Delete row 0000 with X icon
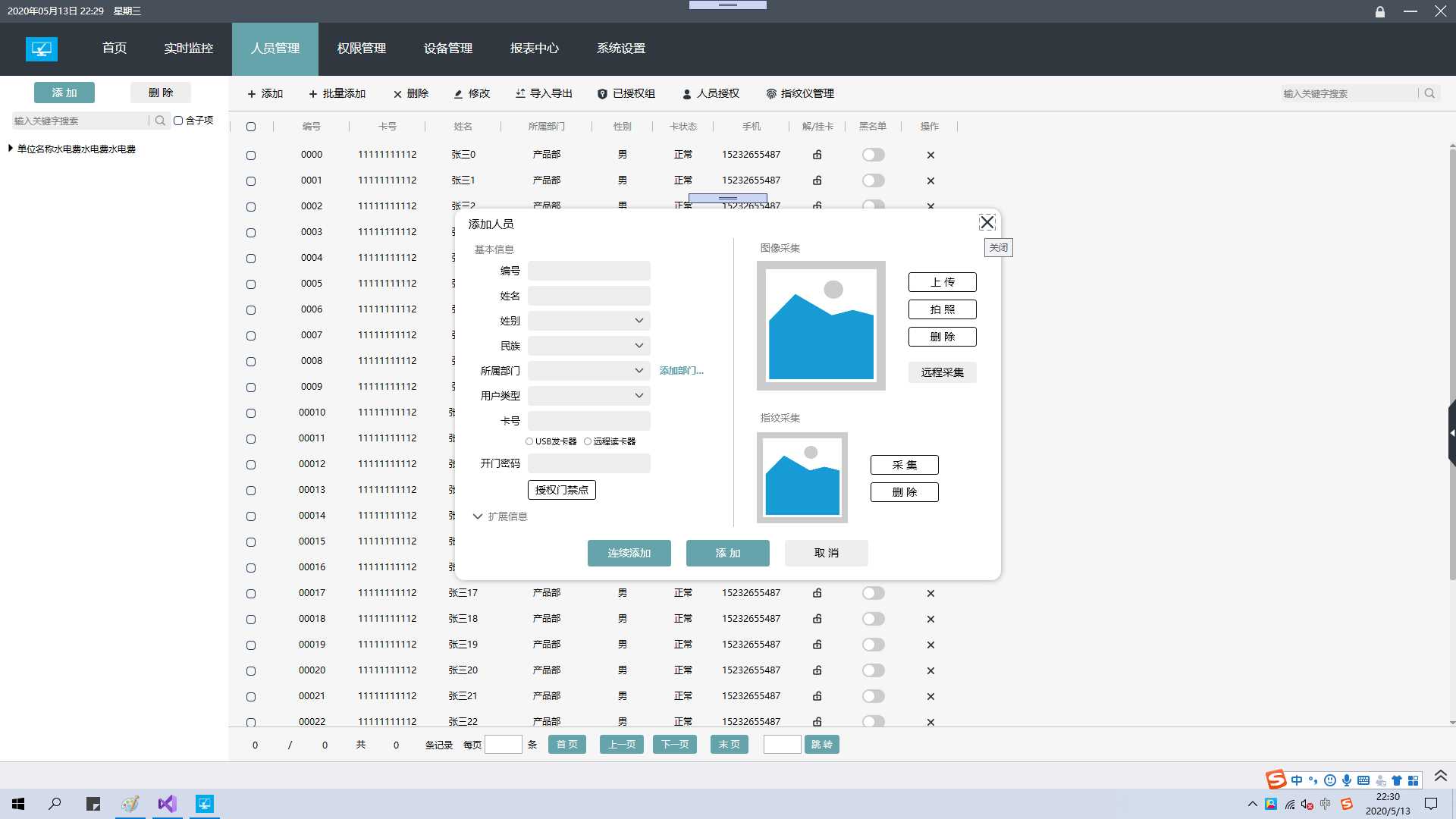 [930, 155]
